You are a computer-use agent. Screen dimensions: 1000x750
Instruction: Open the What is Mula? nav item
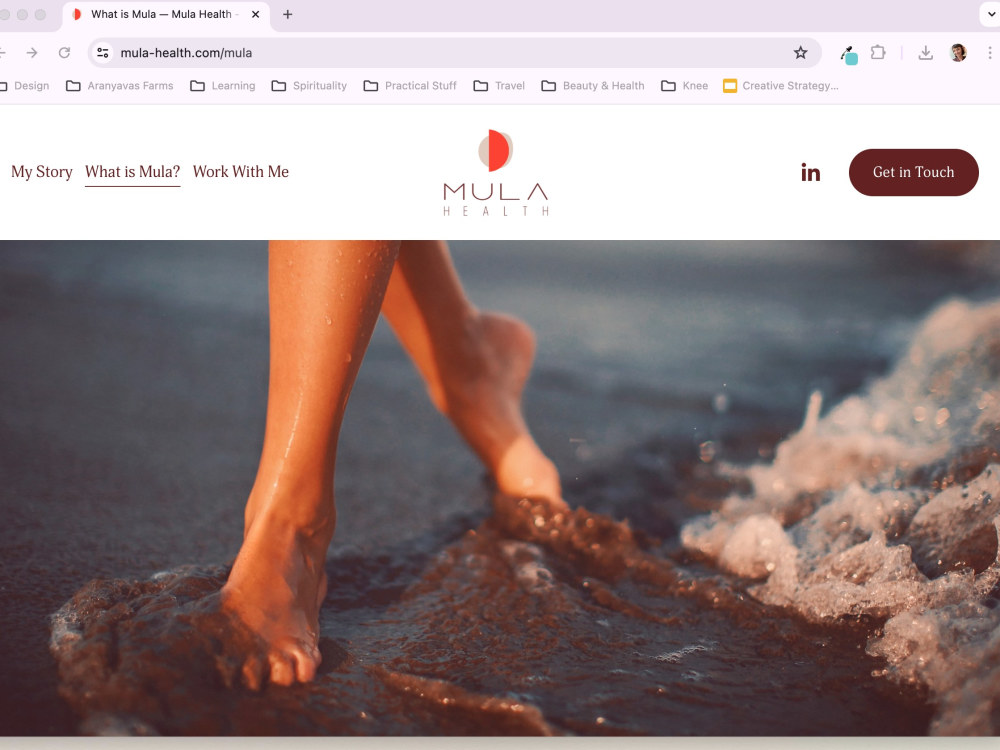point(133,172)
